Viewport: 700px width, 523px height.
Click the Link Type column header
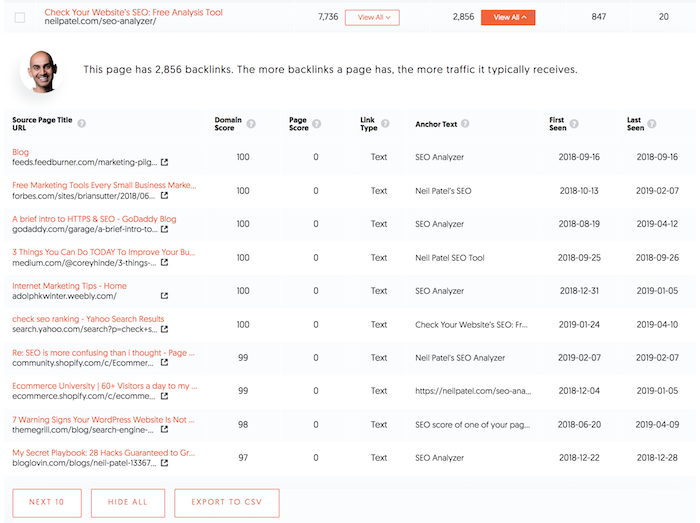(x=369, y=124)
